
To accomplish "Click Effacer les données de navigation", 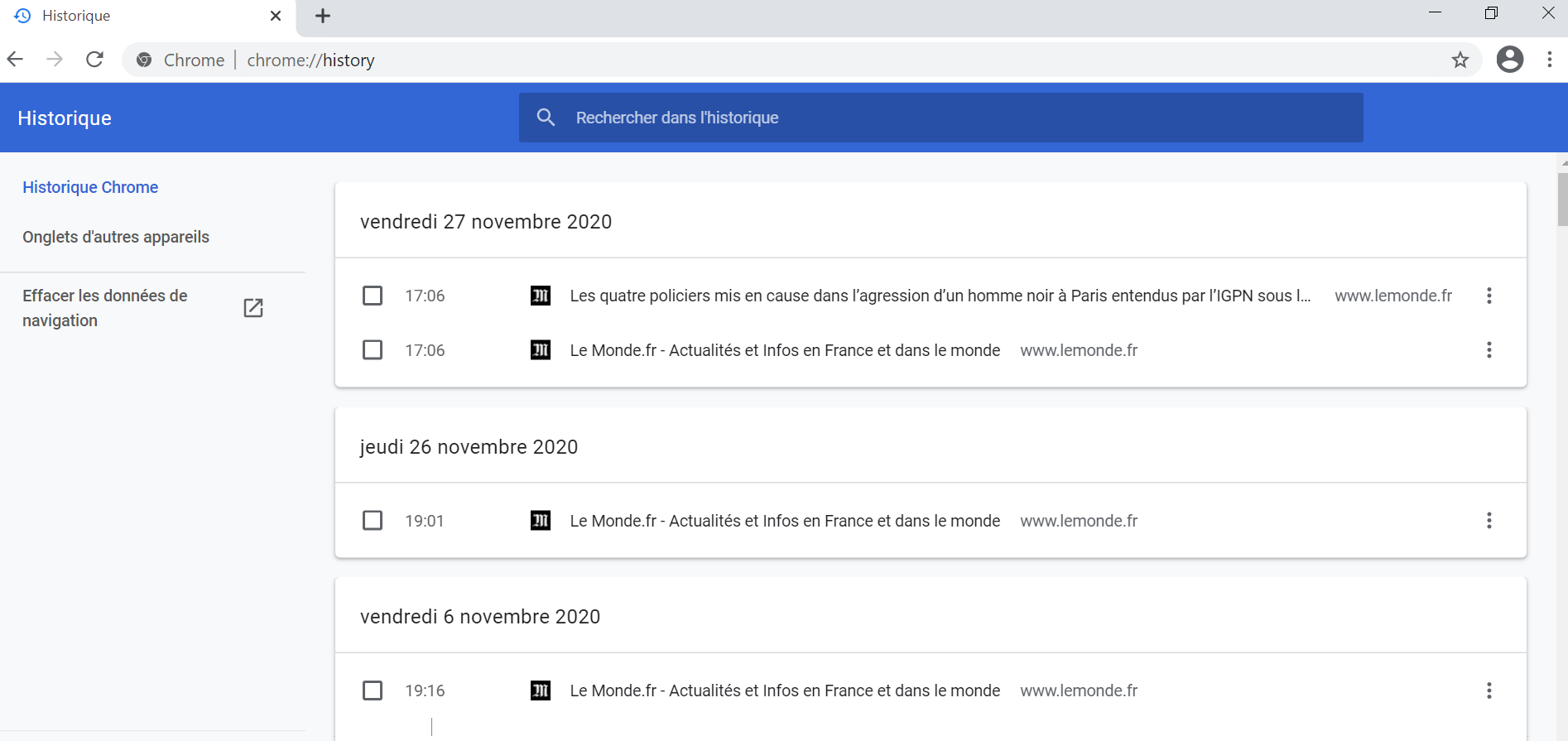I will tap(105, 308).
